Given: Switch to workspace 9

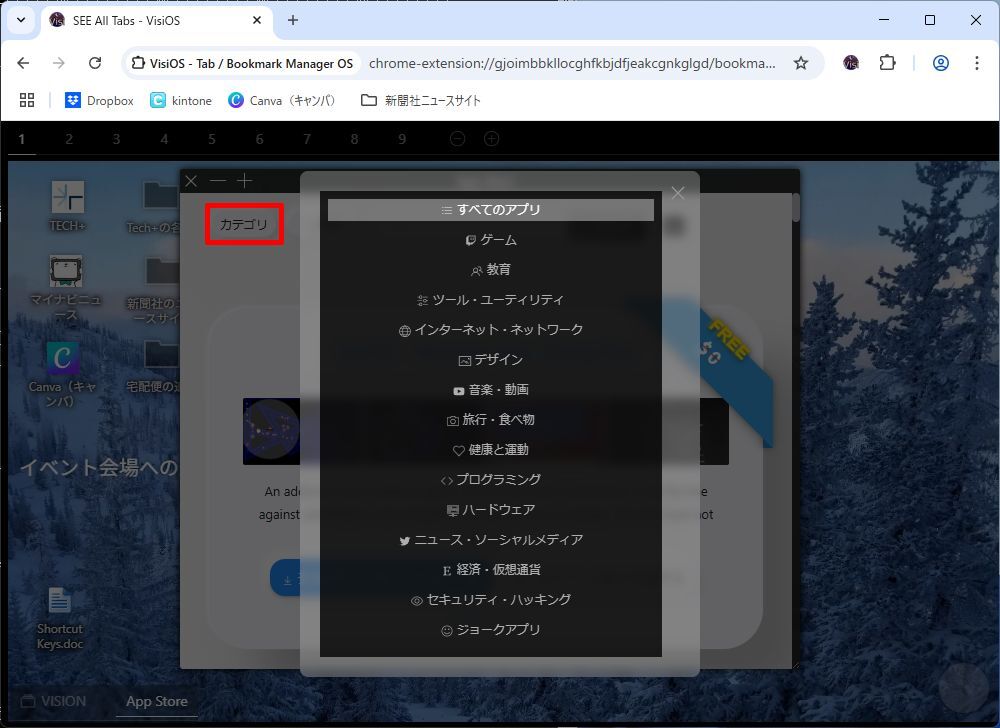Looking at the screenshot, I should click(402, 139).
